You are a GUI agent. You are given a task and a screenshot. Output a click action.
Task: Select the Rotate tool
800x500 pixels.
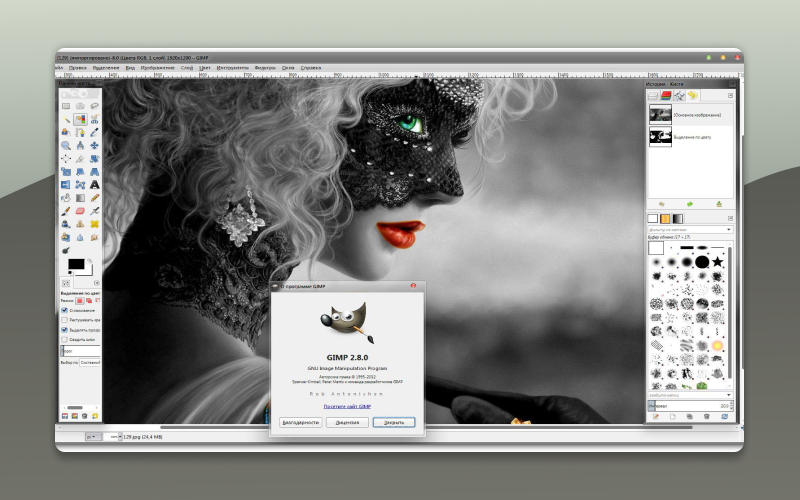point(94,159)
